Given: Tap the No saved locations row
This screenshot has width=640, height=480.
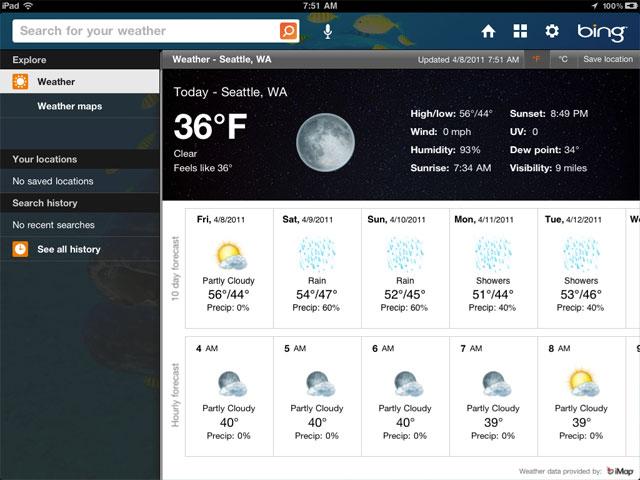Looking at the screenshot, I should point(80,181).
